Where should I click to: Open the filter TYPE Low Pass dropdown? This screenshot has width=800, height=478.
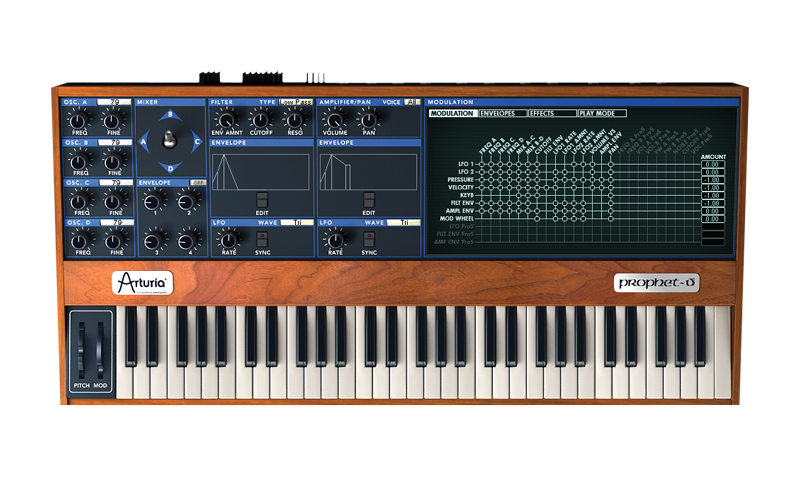[295, 102]
